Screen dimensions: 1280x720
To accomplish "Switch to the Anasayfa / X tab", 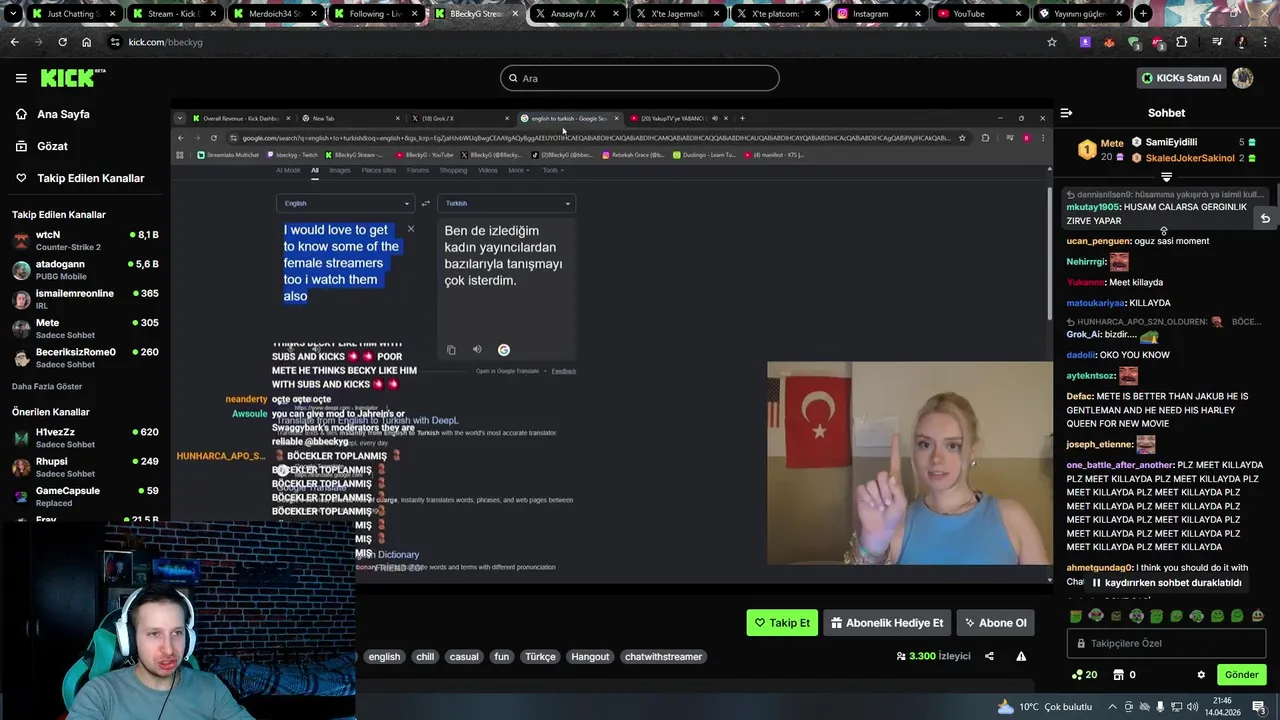I will pyautogui.click(x=578, y=14).
